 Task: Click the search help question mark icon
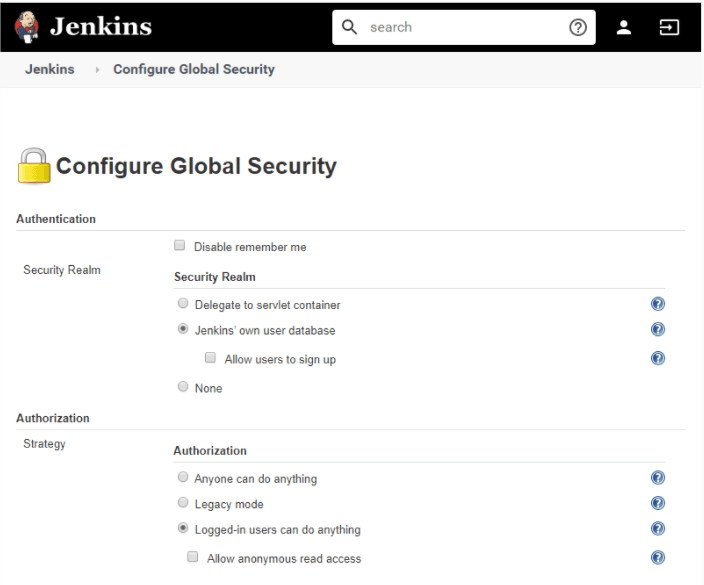click(x=577, y=28)
